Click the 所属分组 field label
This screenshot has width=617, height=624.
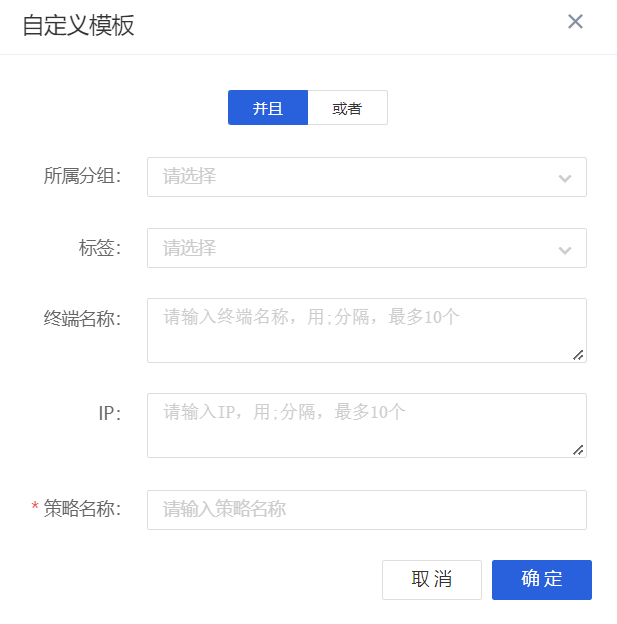[x=82, y=177]
